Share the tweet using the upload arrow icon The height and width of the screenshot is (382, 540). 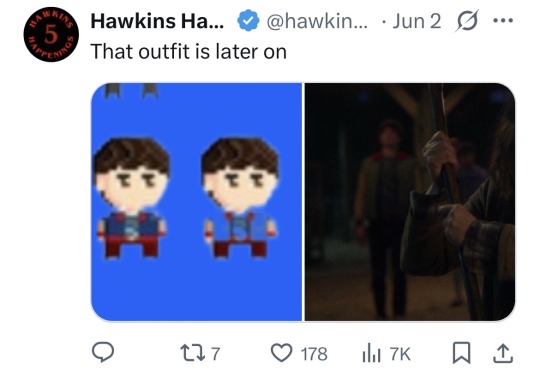(503, 353)
